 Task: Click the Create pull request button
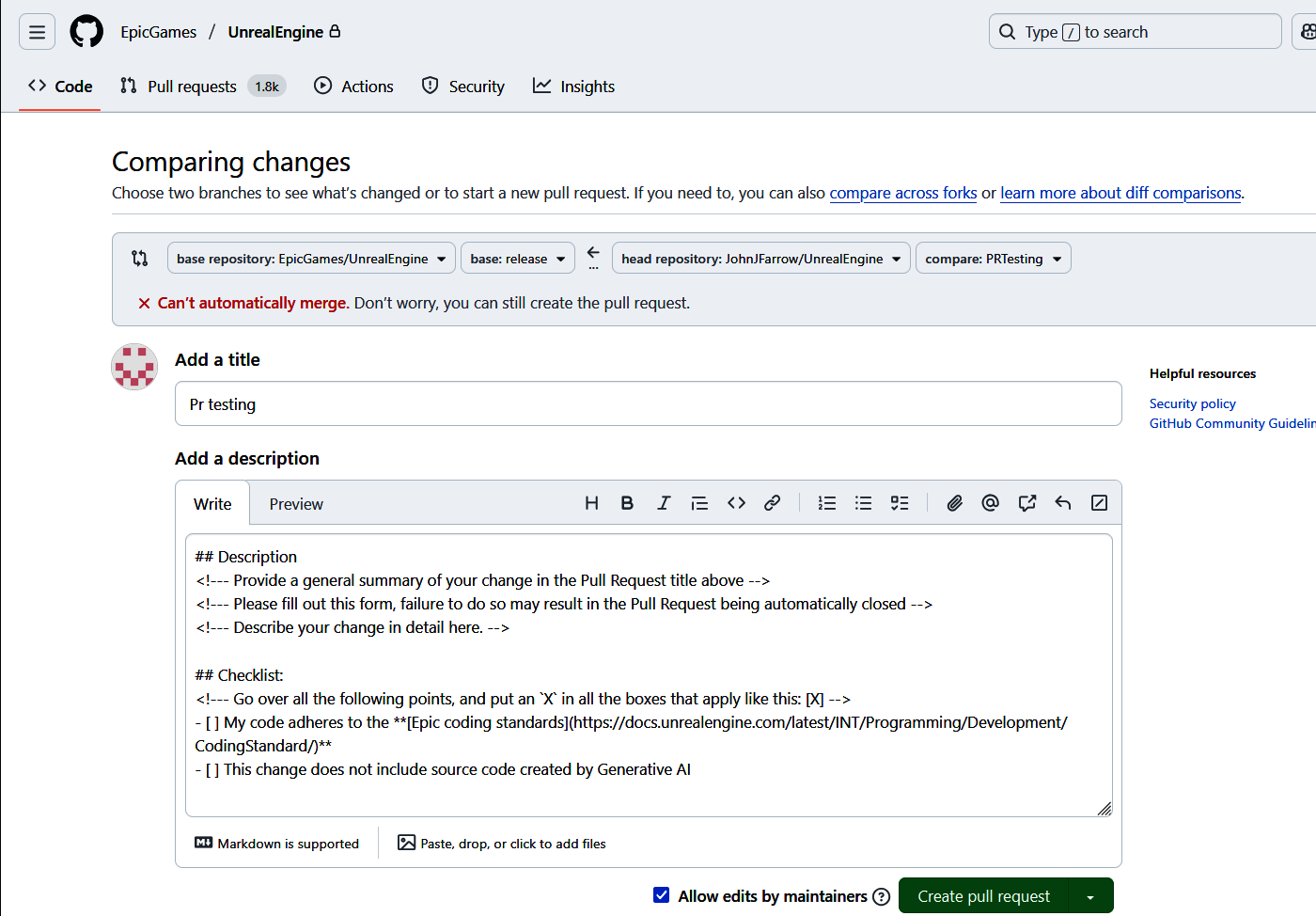(983, 896)
